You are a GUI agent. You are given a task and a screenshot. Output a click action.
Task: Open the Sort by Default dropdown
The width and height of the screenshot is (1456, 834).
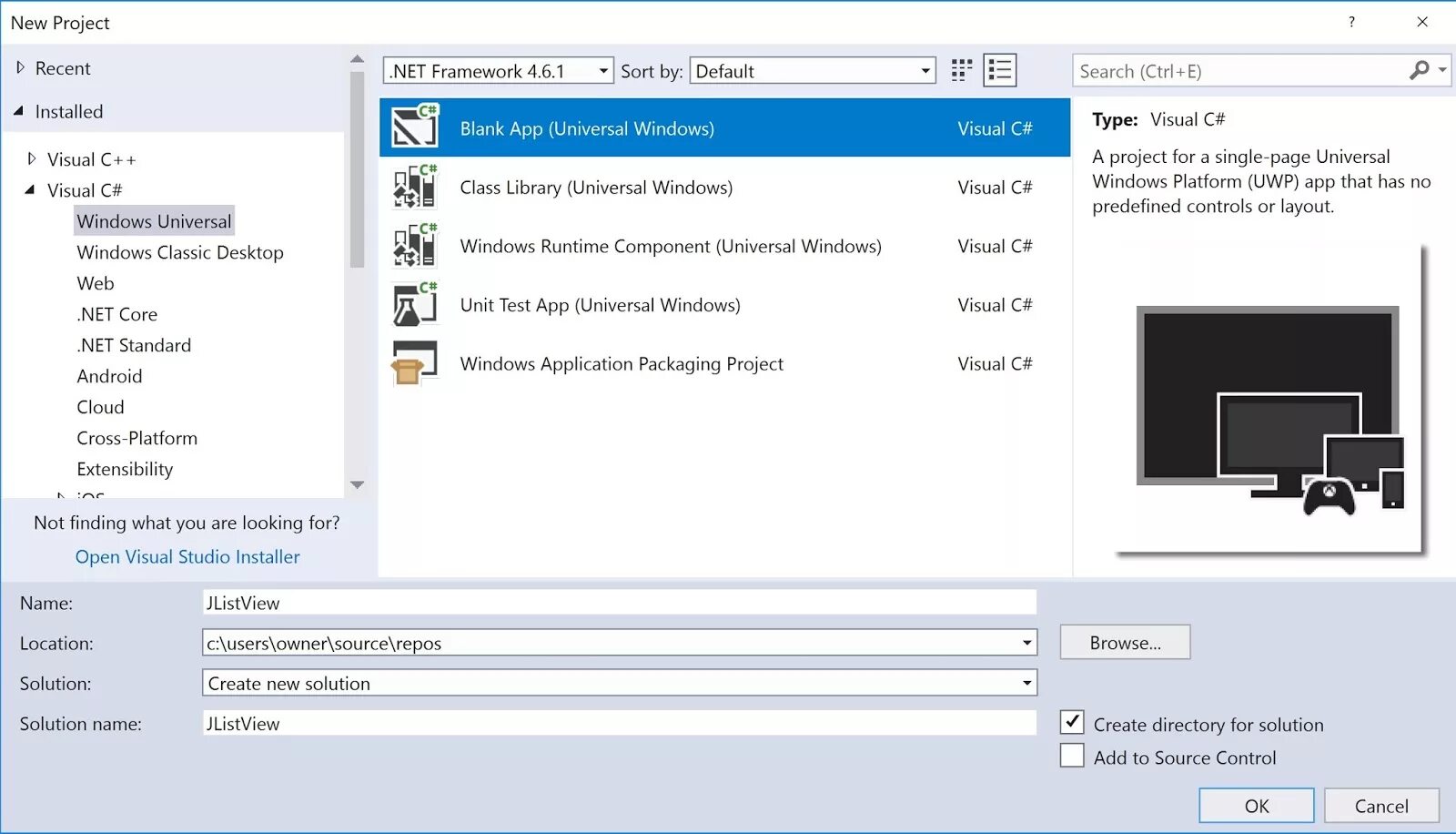pyautogui.click(x=813, y=71)
